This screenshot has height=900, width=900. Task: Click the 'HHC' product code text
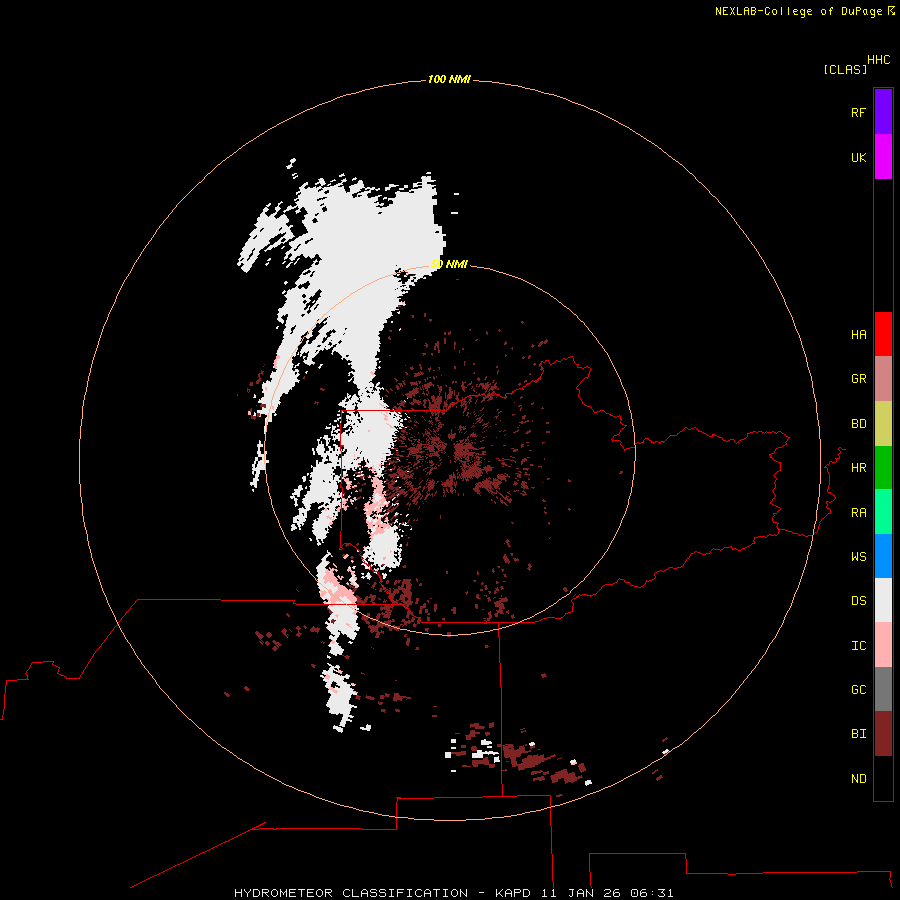tap(879, 60)
